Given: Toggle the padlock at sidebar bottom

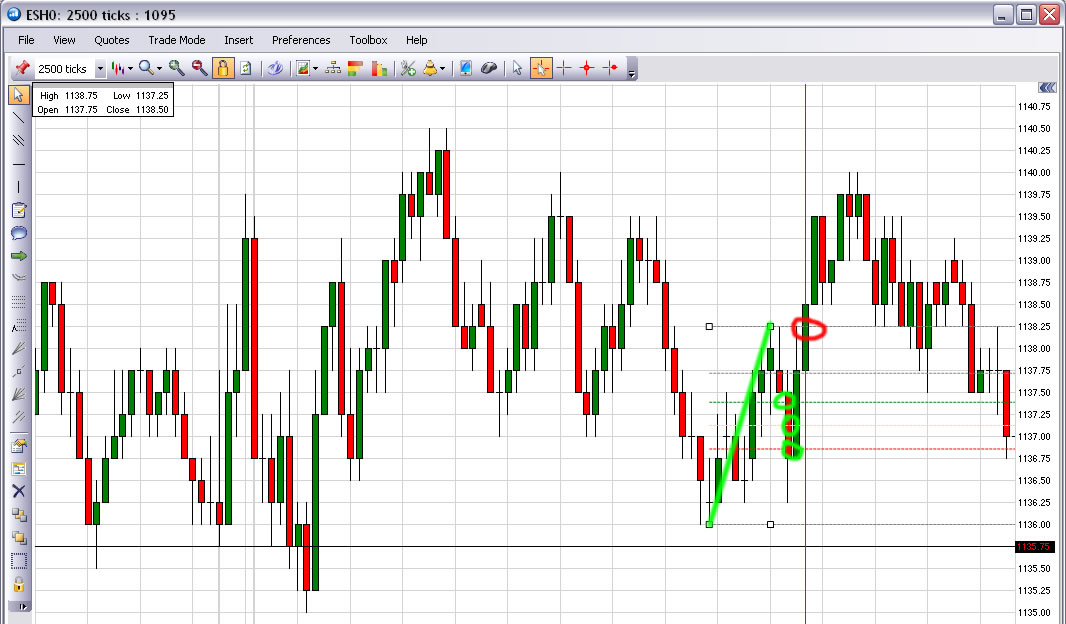Looking at the screenshot, I should (x=18, y=585).
